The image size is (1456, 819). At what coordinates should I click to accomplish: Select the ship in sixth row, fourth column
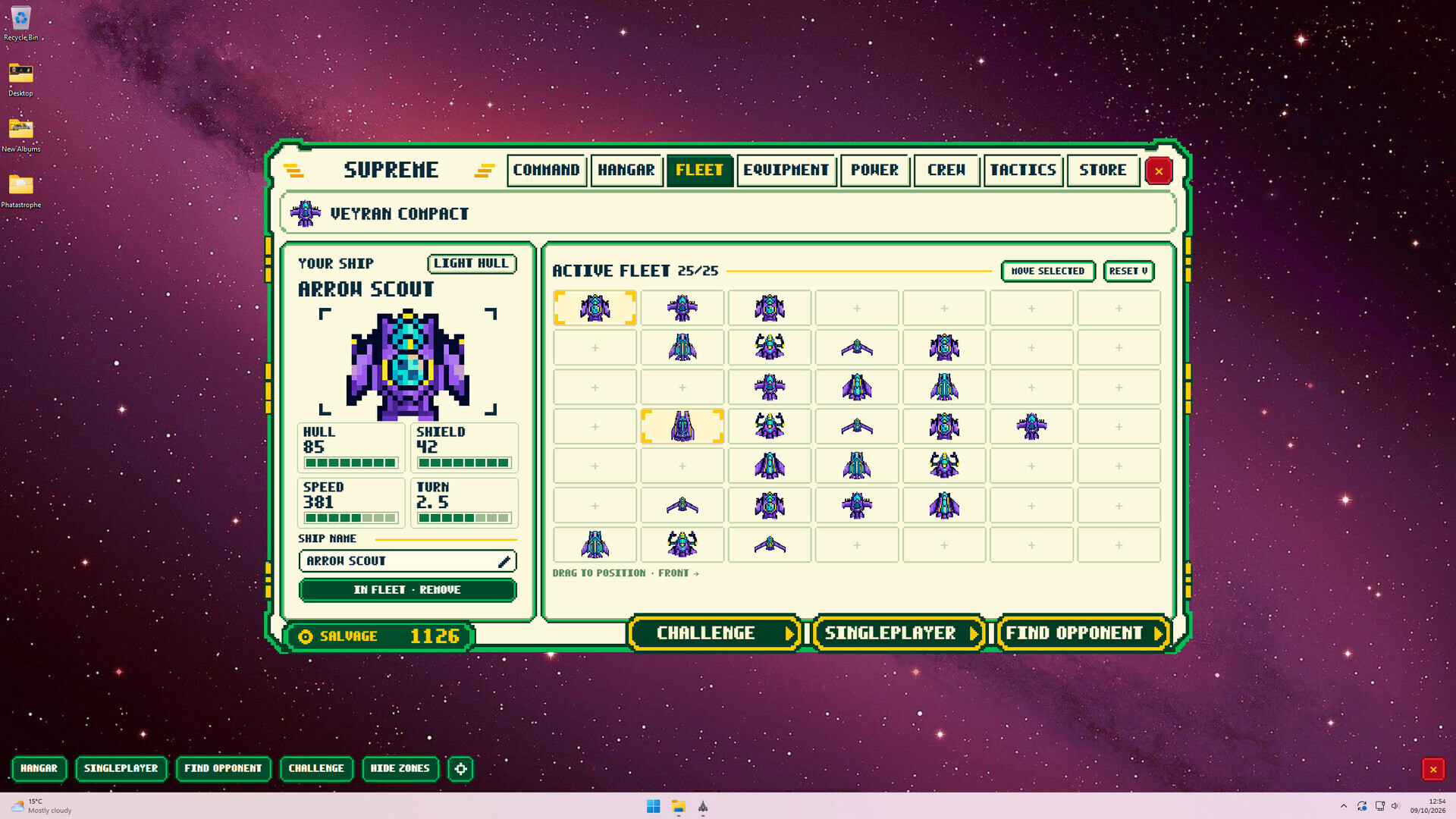856,505
